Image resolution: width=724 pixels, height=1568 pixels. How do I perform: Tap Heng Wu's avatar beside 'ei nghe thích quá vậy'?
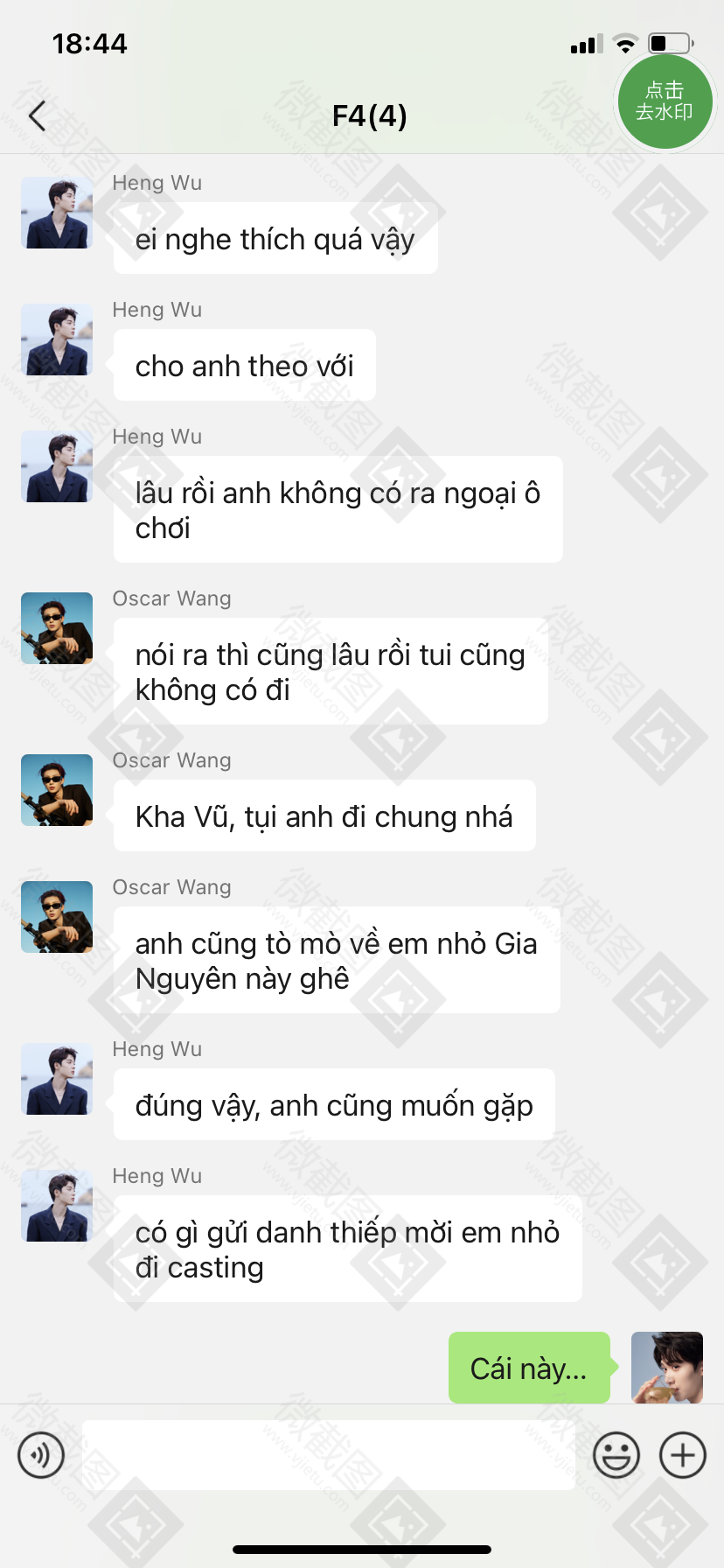[x=57, y=213]
